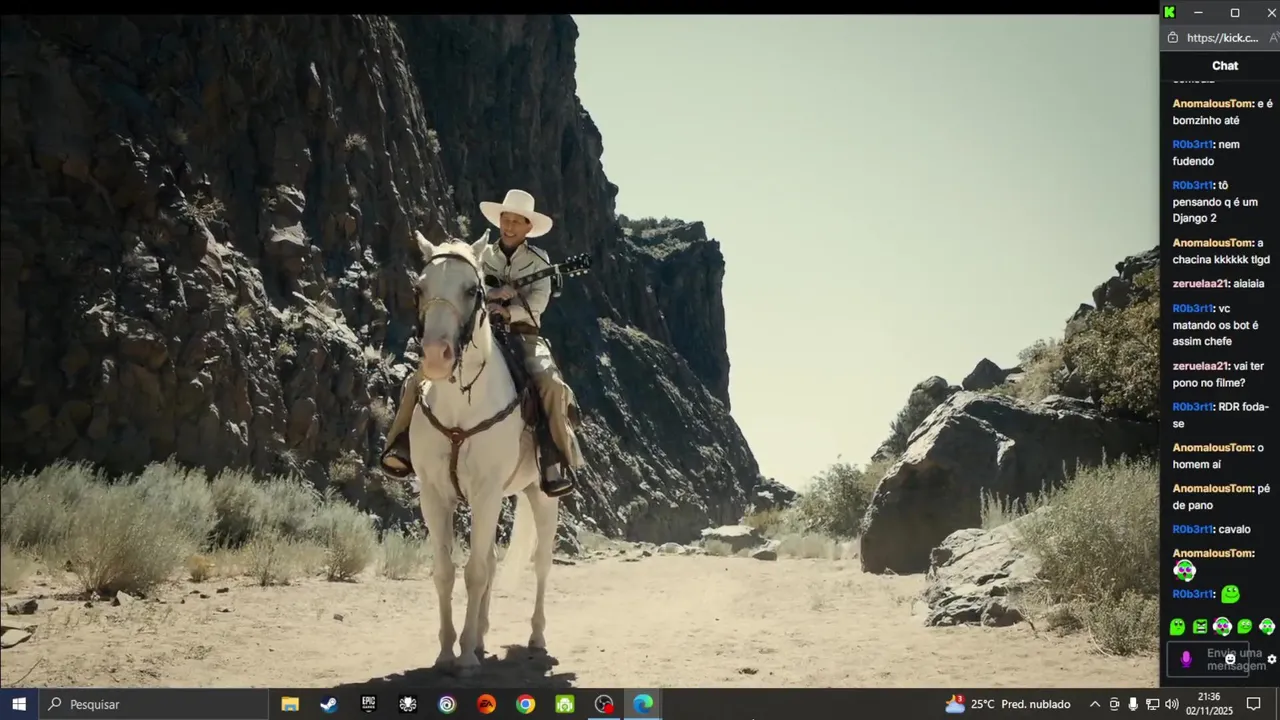The image size is (1280, 720).
Task: Pick the first green wide-eyed emote in the emote row
Action: 1178,627
